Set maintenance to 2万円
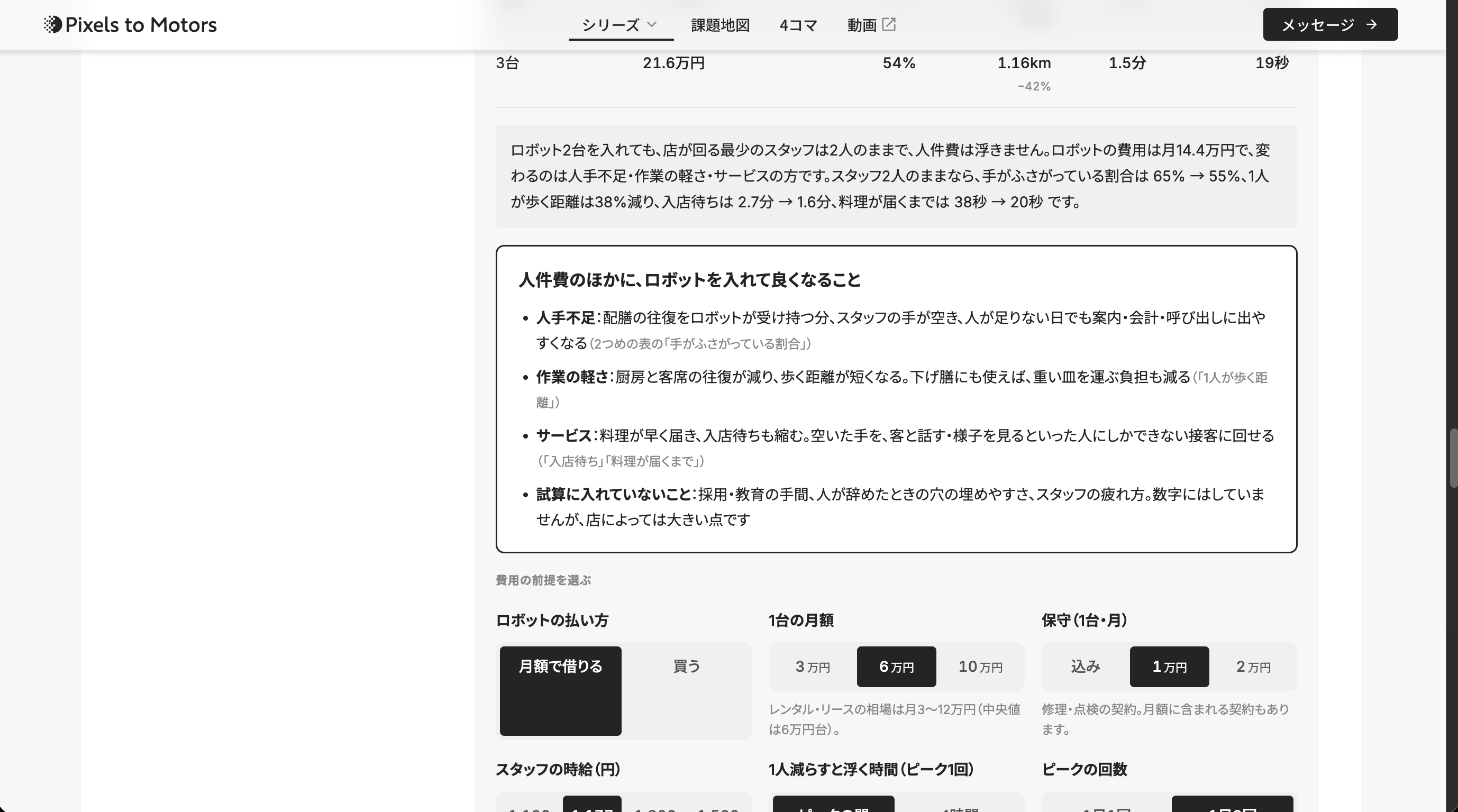The width and height of the screenshot is (1458, 812). tap(1253, 667)
